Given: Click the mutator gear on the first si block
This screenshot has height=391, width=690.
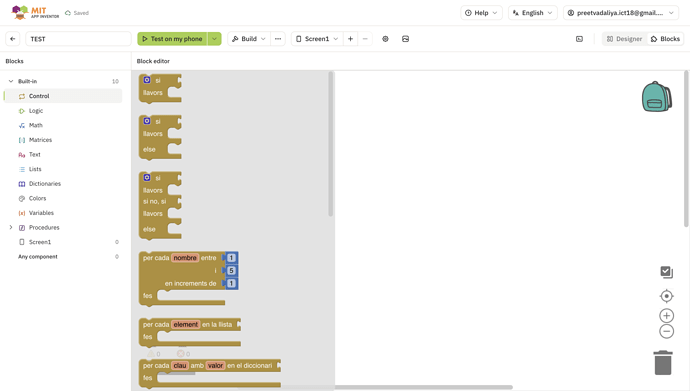Looking at the screenshot, I should [147, 80].
